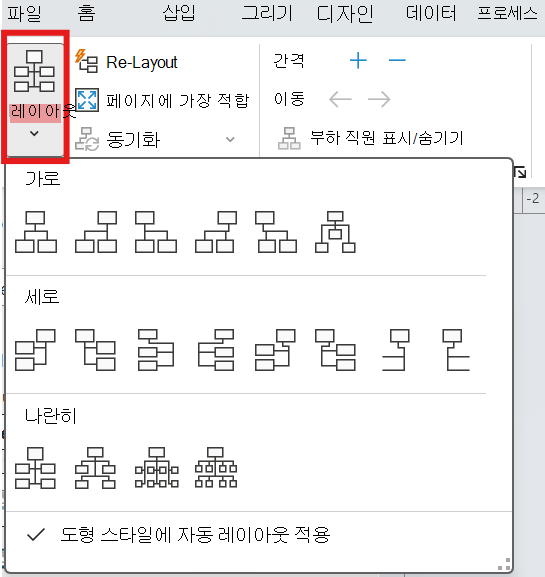545x577 pixels.
Task: Select third 세로 layout icon
Action: 156,350
